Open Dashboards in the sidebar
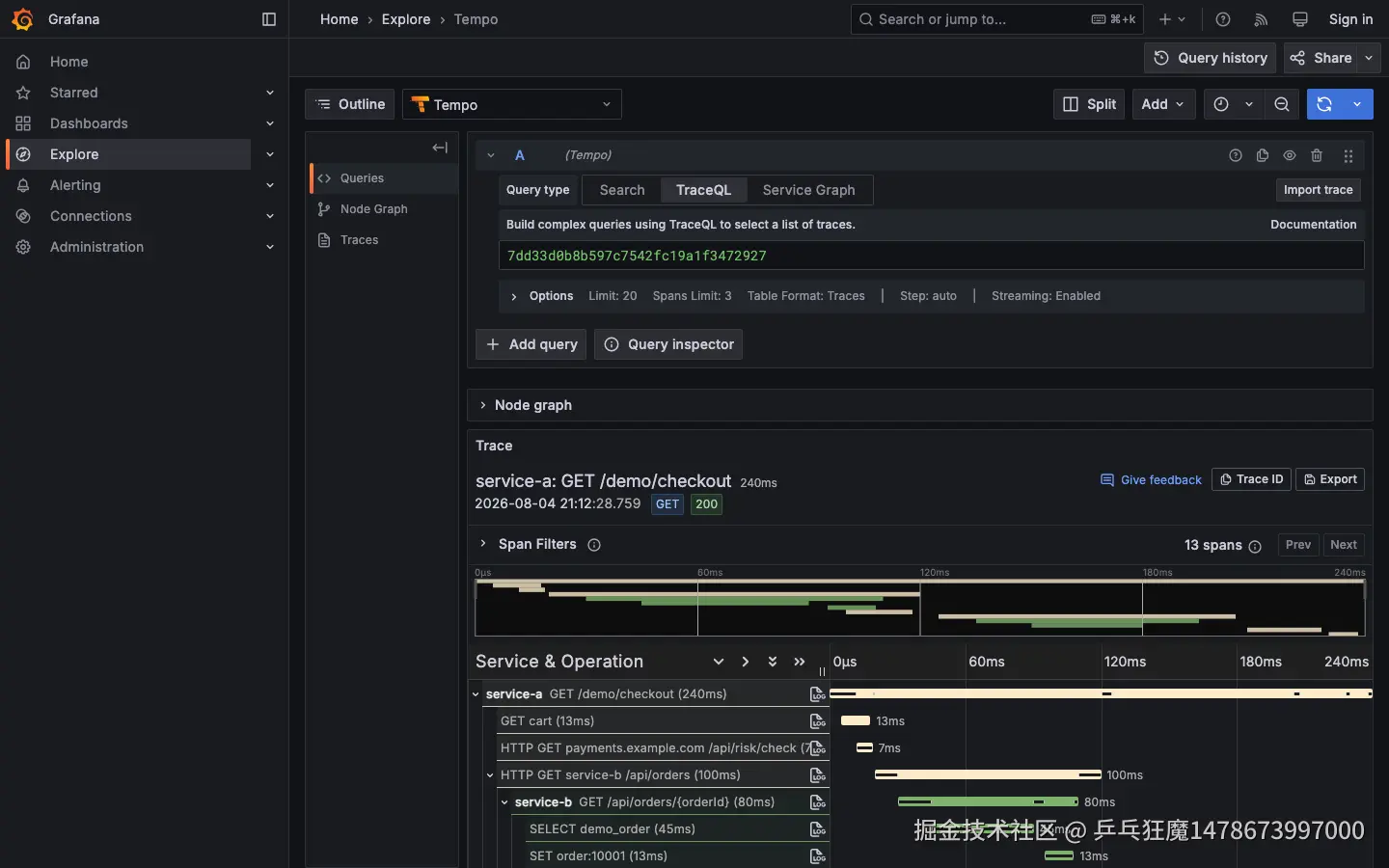 point(89,123)
